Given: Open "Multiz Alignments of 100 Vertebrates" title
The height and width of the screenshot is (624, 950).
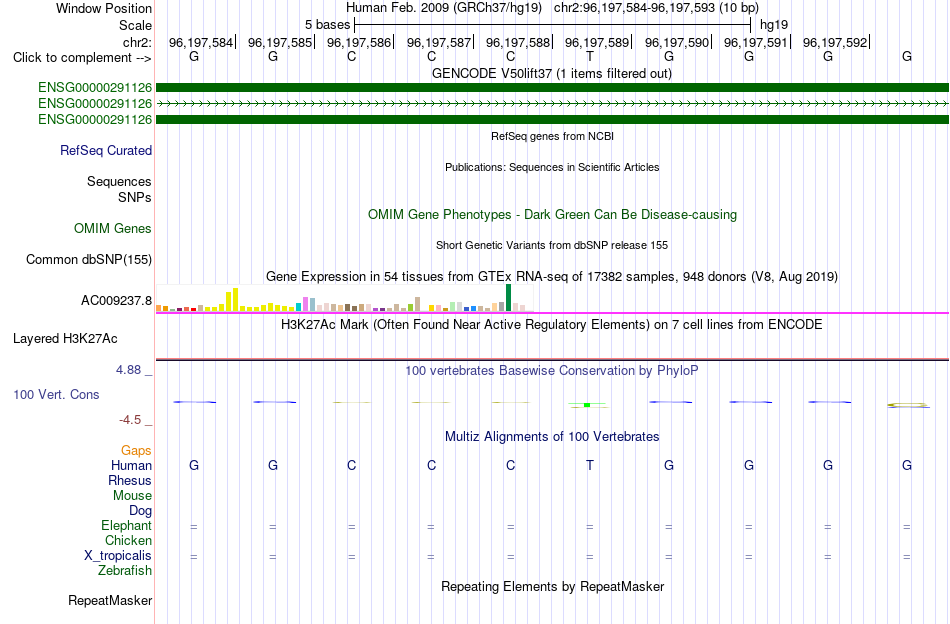Looking at the screenshot, I should point(552,437).
